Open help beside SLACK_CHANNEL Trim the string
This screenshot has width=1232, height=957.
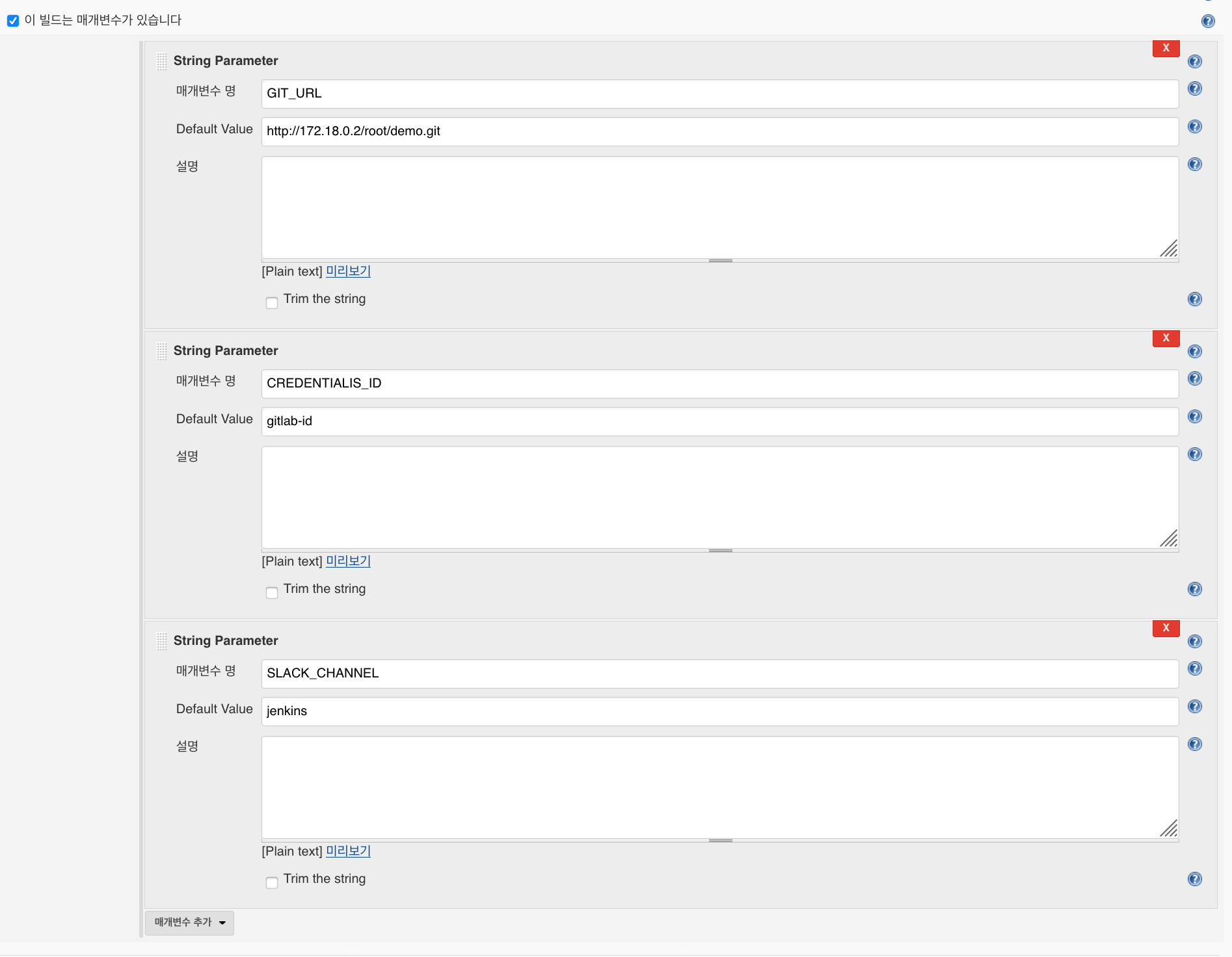pyautogui.click(x=1195, y=879)
